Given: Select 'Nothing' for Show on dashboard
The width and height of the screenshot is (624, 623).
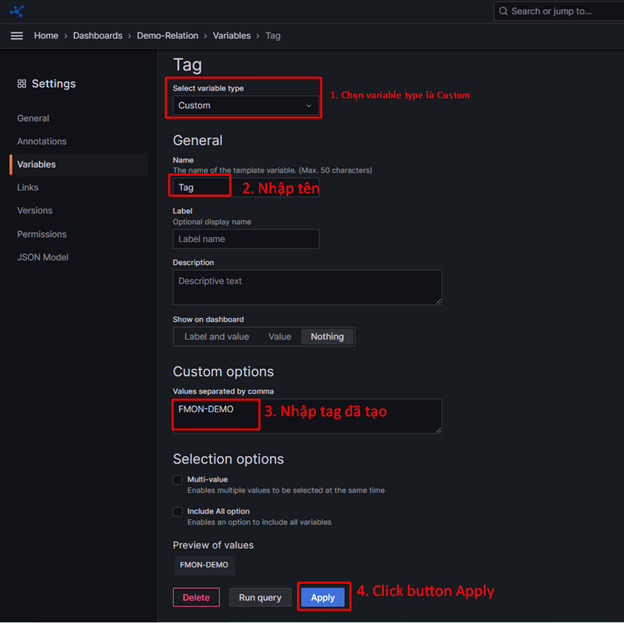Looking at the screenshot, I should (327, 337).
